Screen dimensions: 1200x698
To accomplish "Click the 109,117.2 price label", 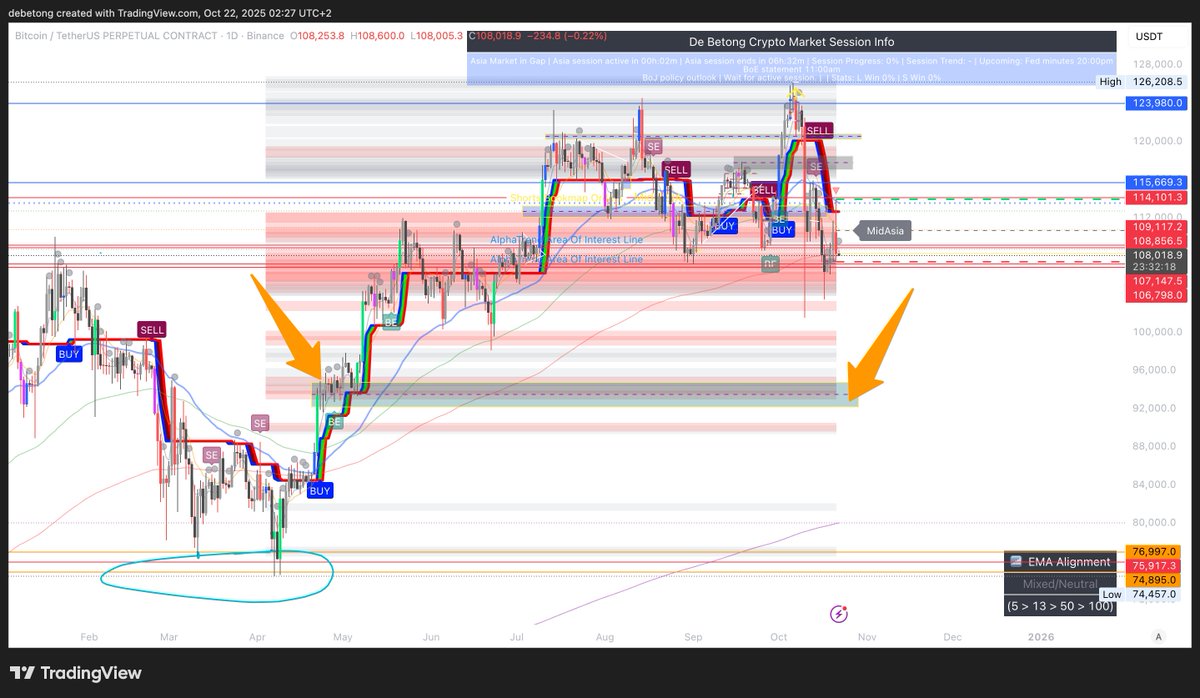I will pyautogui.click(x=1156, y=227).
